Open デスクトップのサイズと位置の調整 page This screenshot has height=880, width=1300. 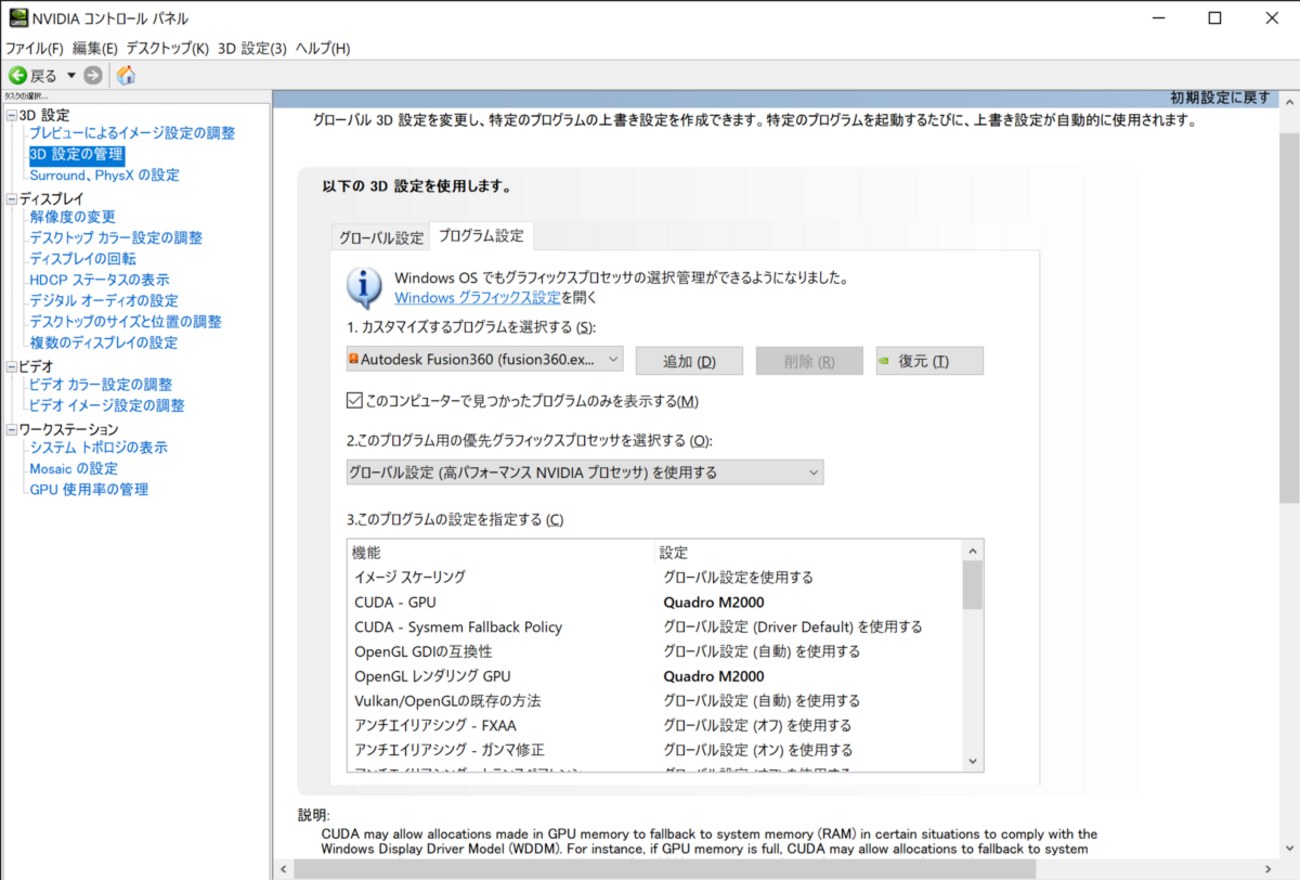point(126,322)
